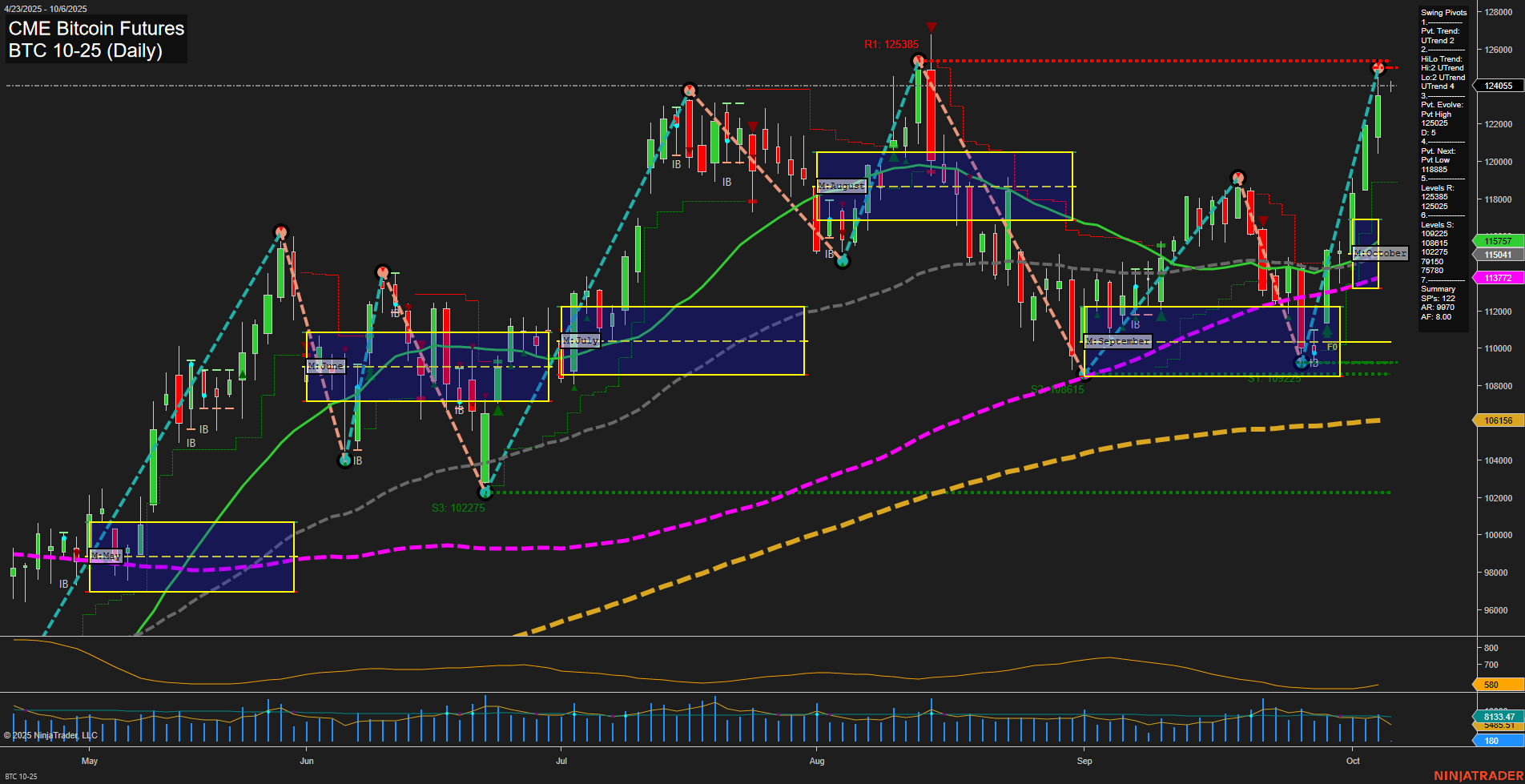Select the 124055 current price marker
The width and height of the screenshot is (1525, 784).
click(x=1498, y=86)
